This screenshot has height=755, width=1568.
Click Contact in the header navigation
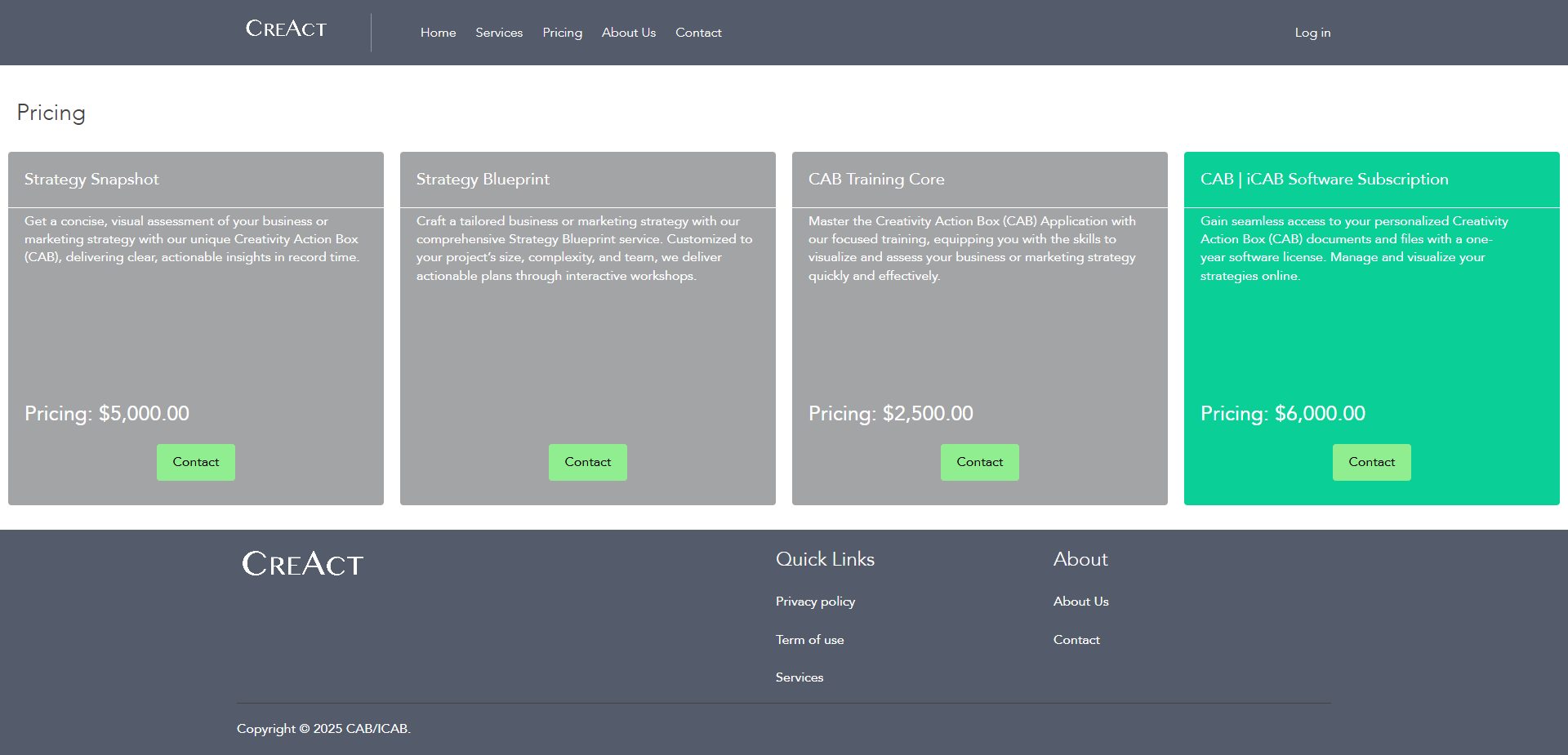pos(698,33)
